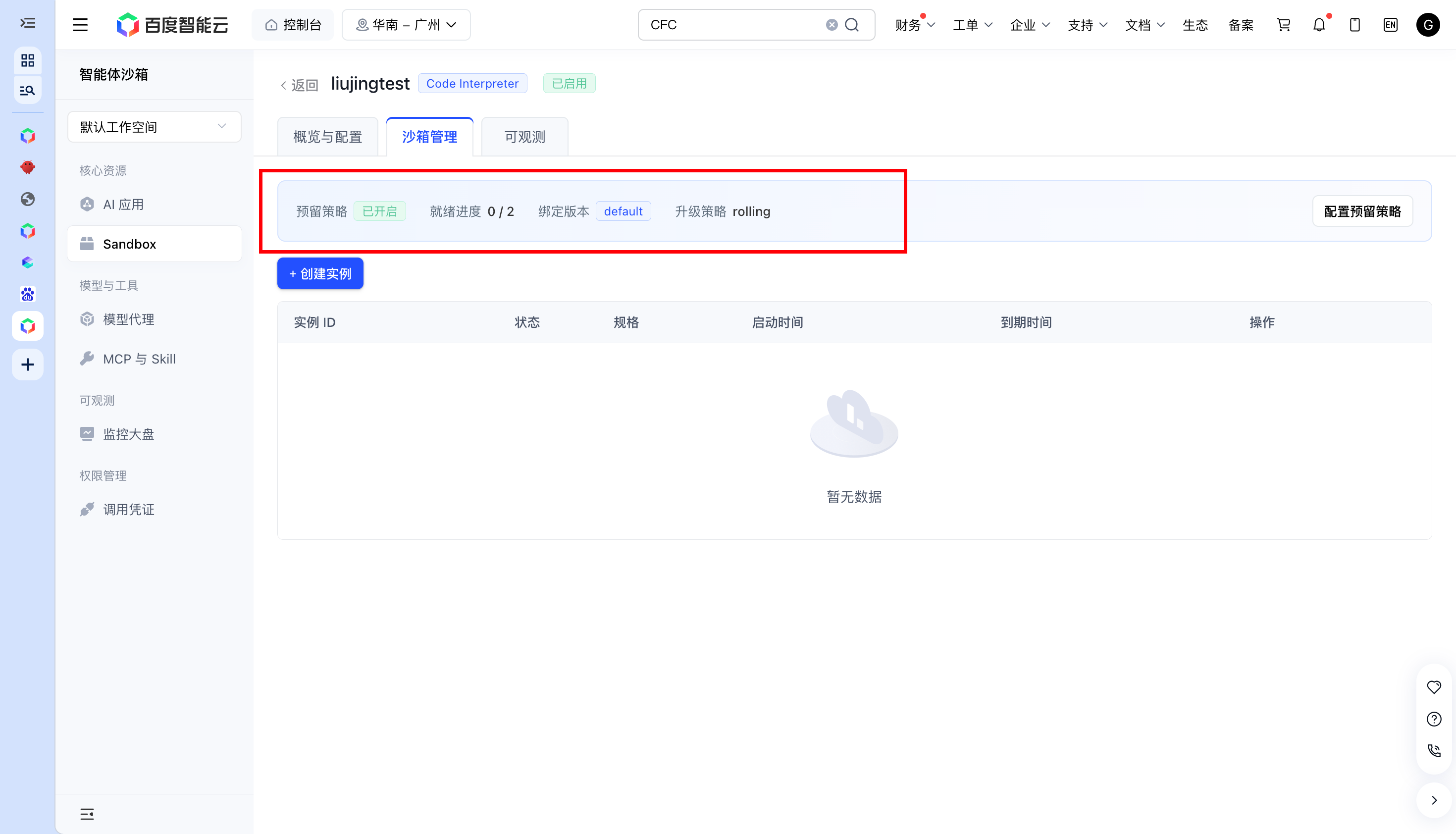This screenshot has height=834, width=1456.
Task: Collapse the sidebar using the bottom icon
Action: pyautogui.click(x=87, y=814)
